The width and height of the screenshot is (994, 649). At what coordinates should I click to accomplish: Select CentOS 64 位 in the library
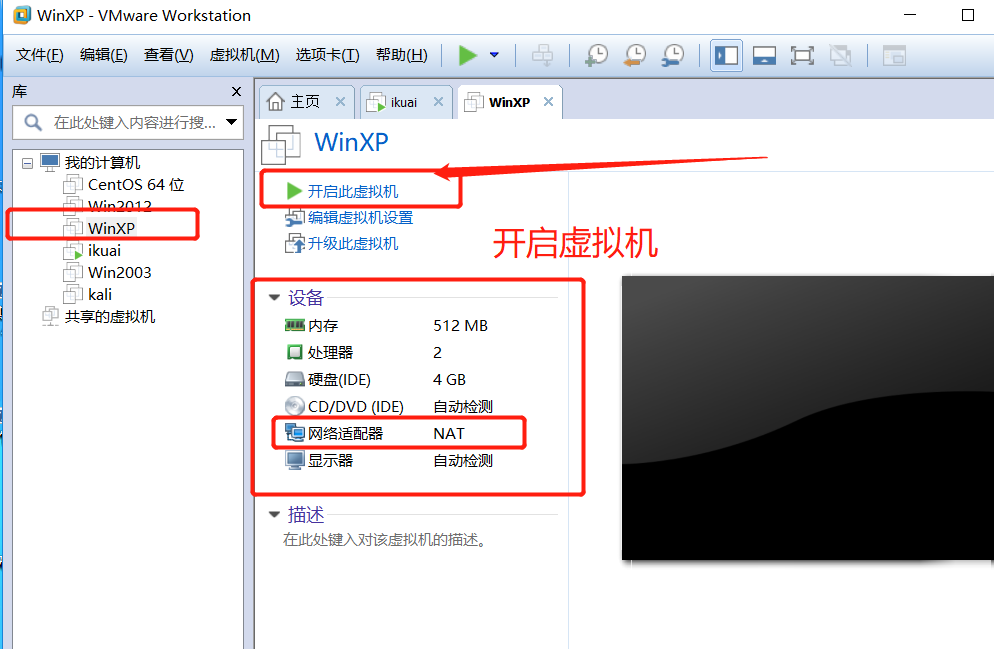[x=136, y=184]
